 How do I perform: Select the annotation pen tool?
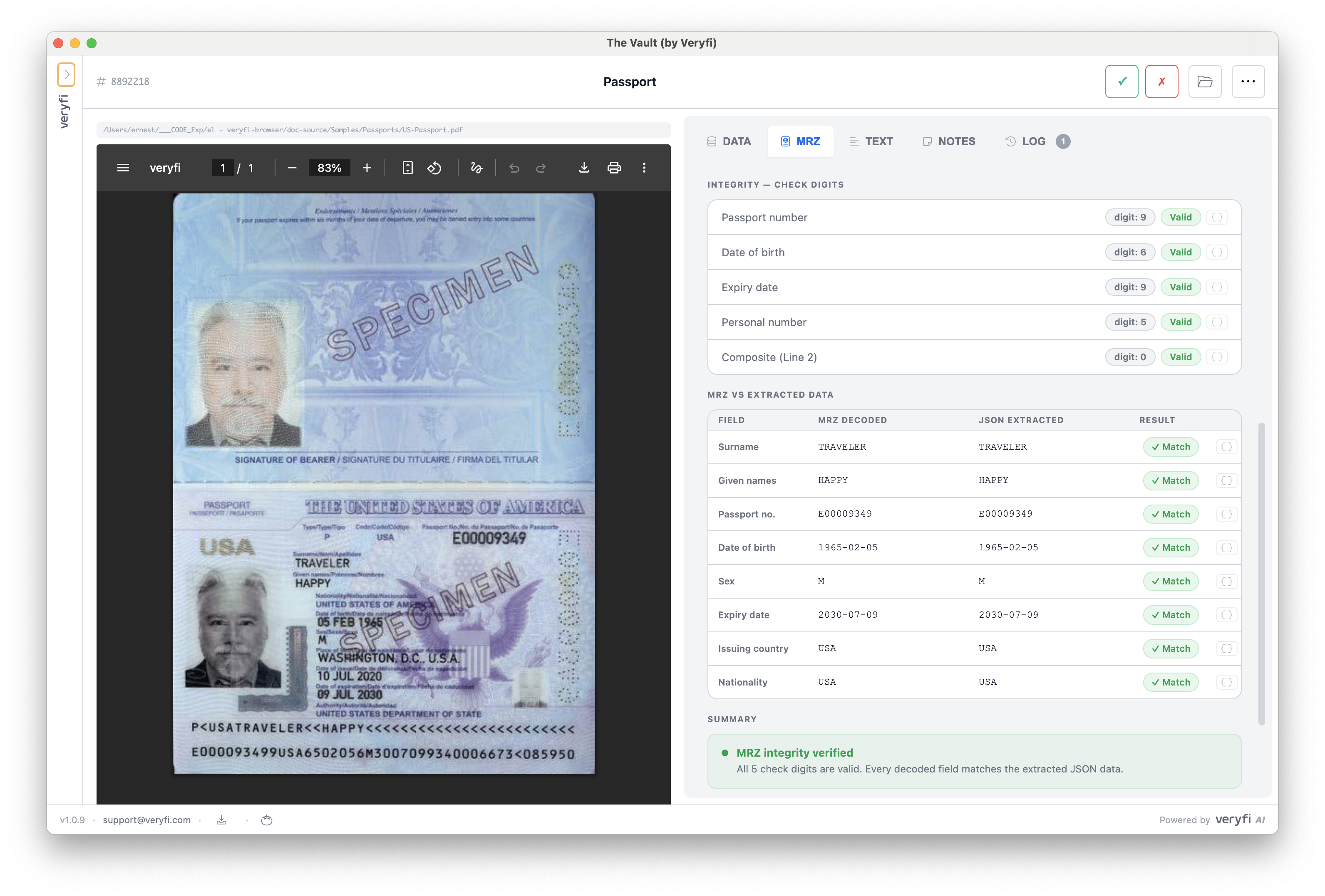(x=476, y=168)
